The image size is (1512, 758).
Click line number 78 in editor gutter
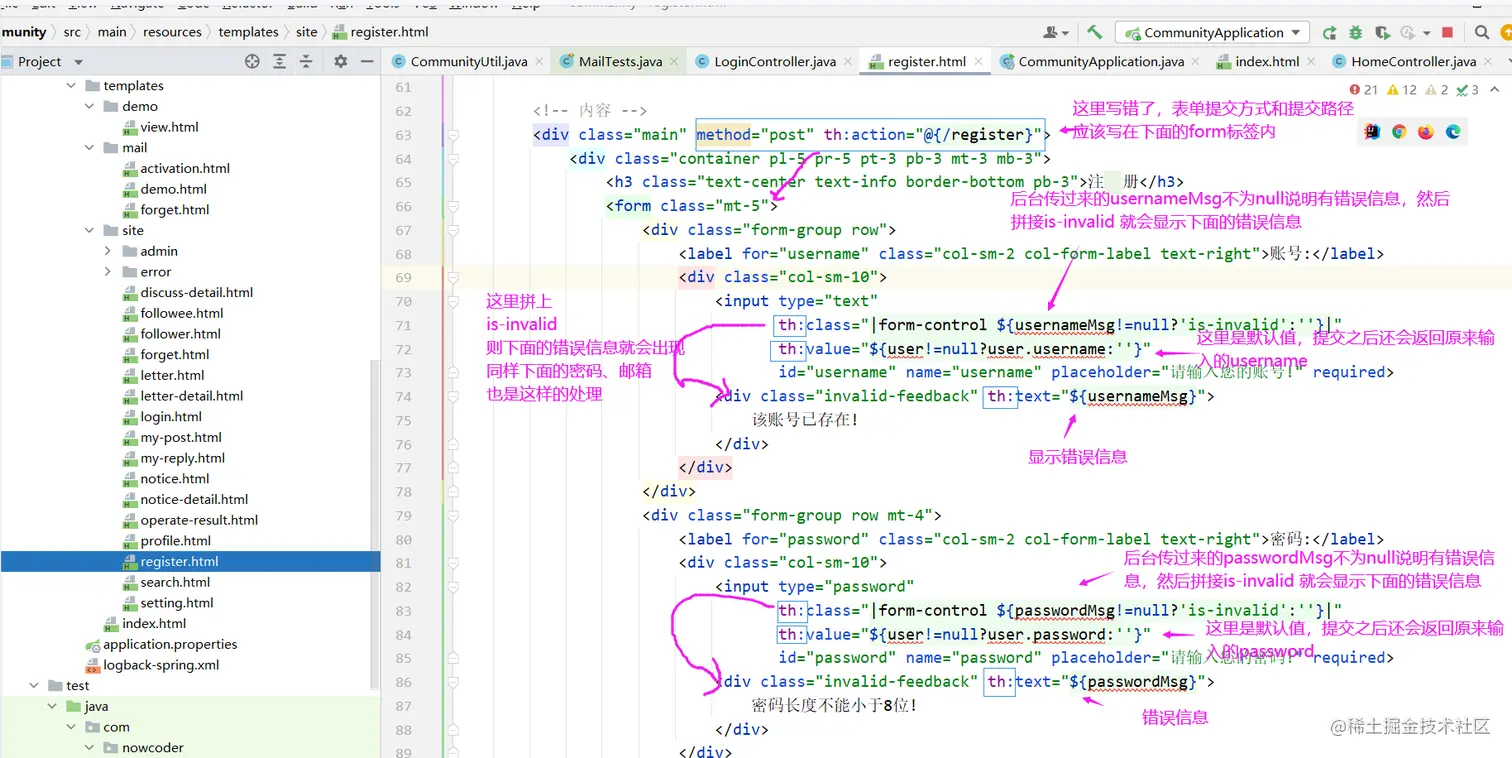403,491
